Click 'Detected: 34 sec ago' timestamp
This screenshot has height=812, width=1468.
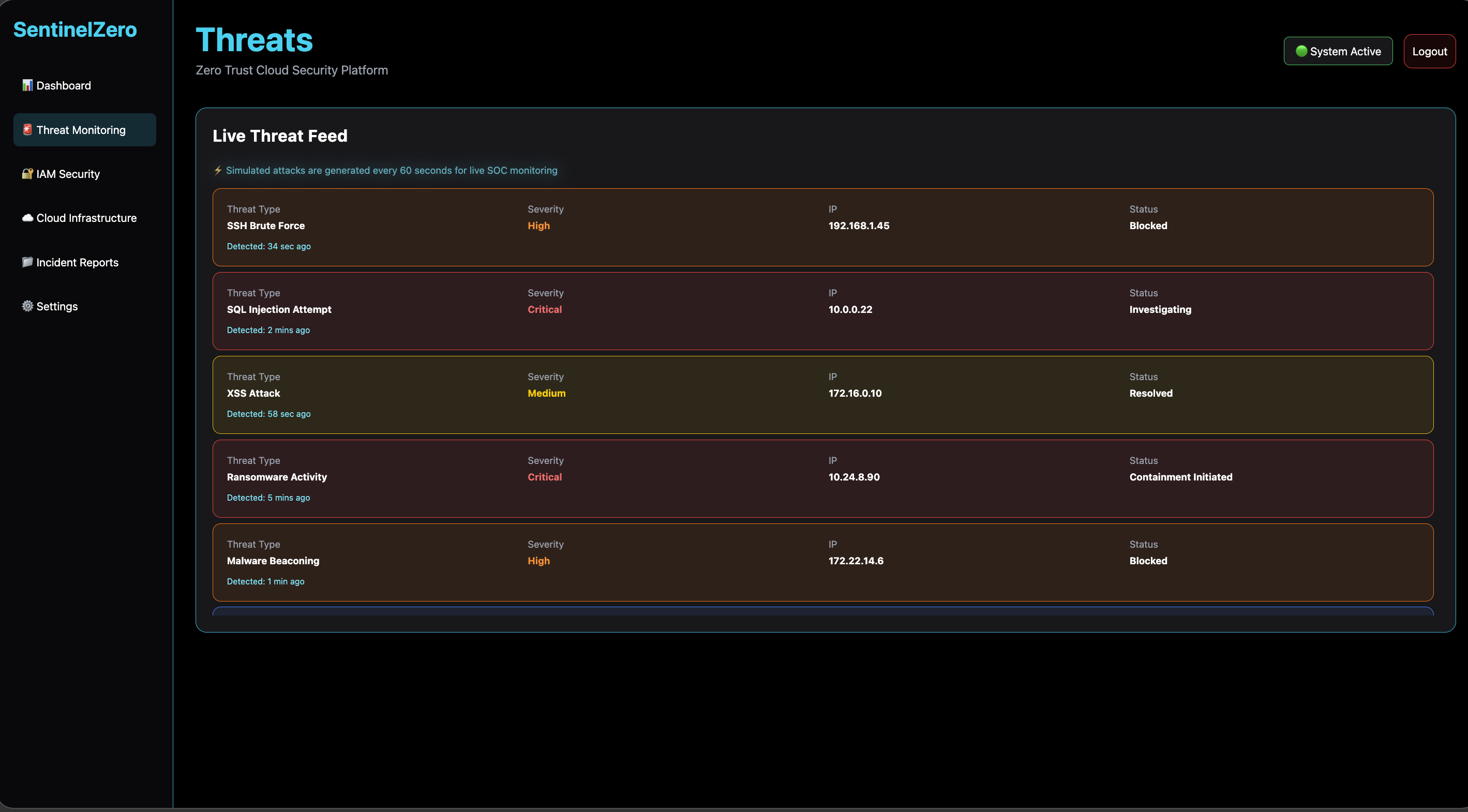click(x=268, y=246)
